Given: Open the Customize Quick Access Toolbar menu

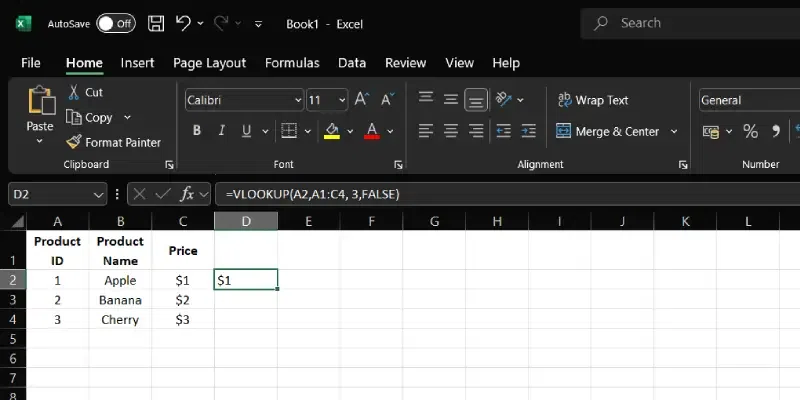Looking at the screenshot, I should [259, 23].
